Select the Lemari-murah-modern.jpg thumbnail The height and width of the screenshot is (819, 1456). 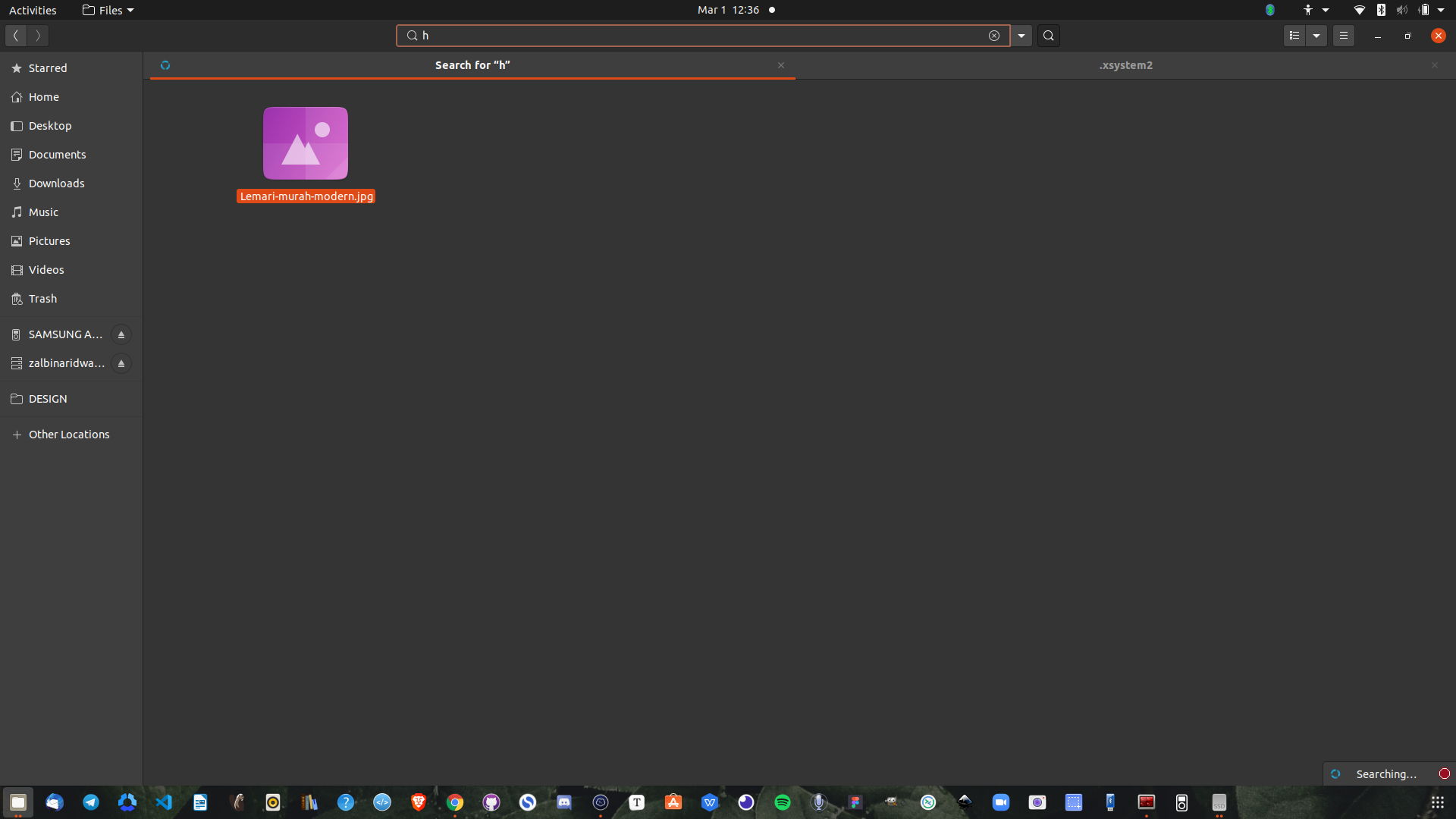click(306, 143)
